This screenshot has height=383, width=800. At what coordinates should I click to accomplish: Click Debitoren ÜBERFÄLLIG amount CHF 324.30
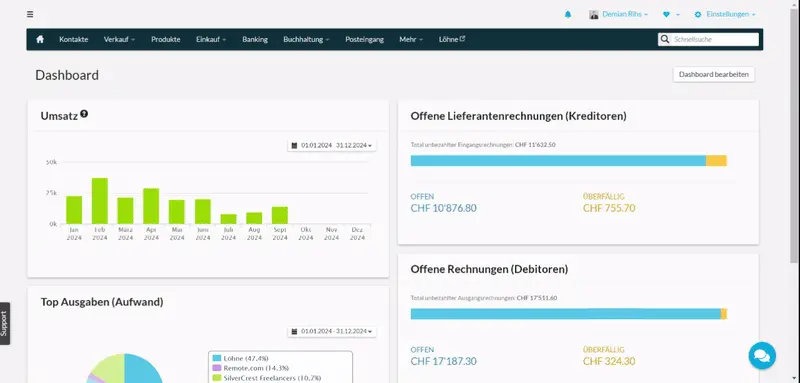(609, 362)
